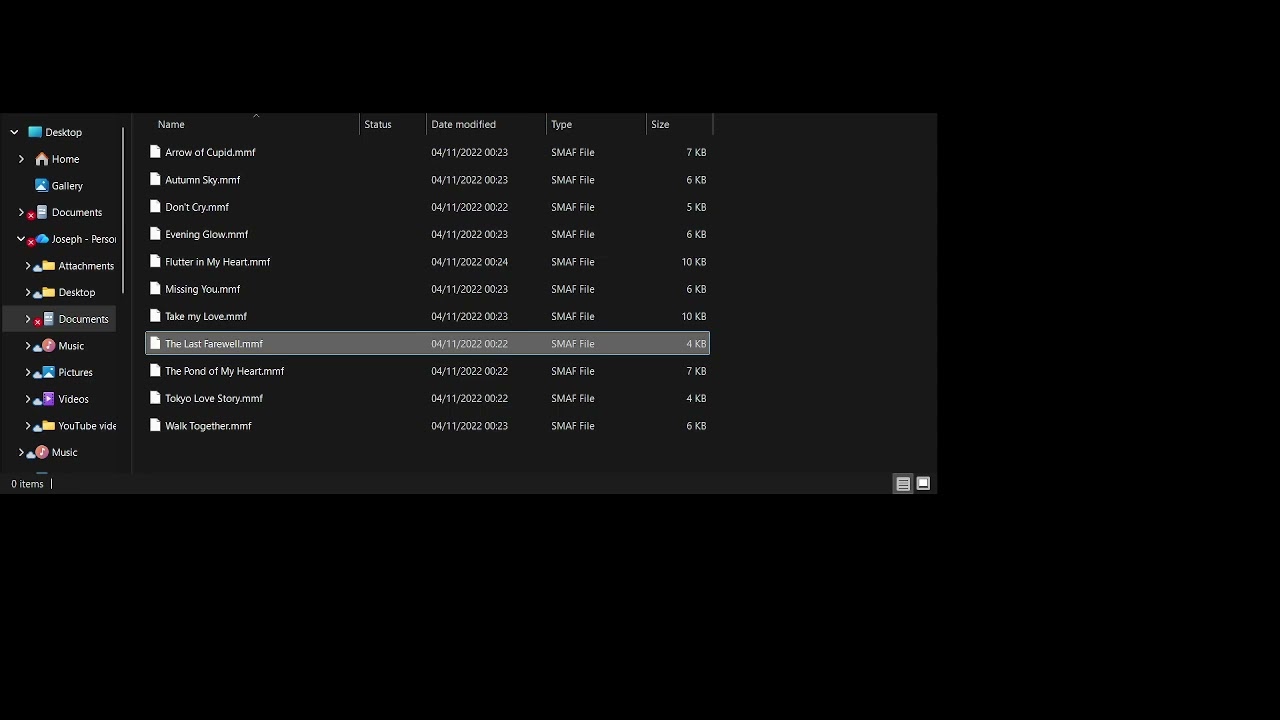Click the Tokyo Love Story.mmf file icon
Image resolution: width=1280 pixels, height=720 pixels.
coord(155,398)
